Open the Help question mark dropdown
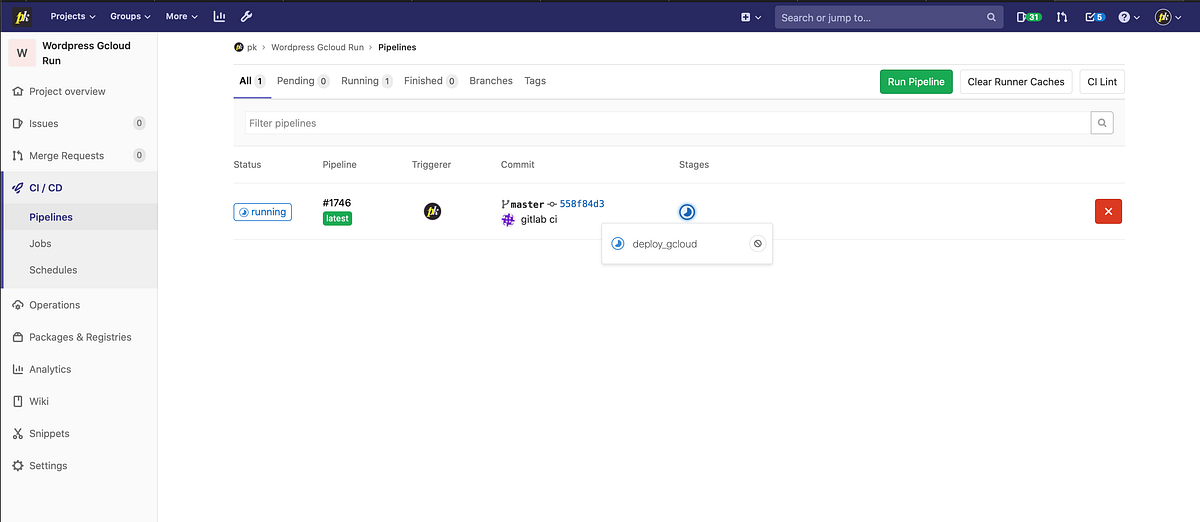This screenshot has width=1200, height=522. tap(1128, 17)
